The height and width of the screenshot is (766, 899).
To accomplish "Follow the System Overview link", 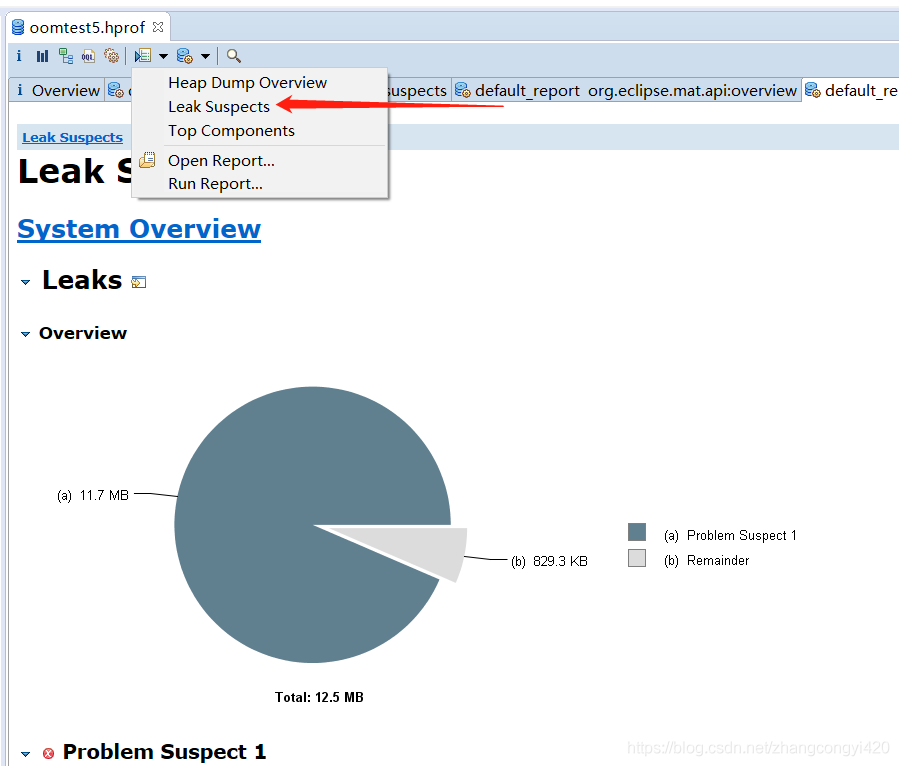I will click(x=139, y=229).
